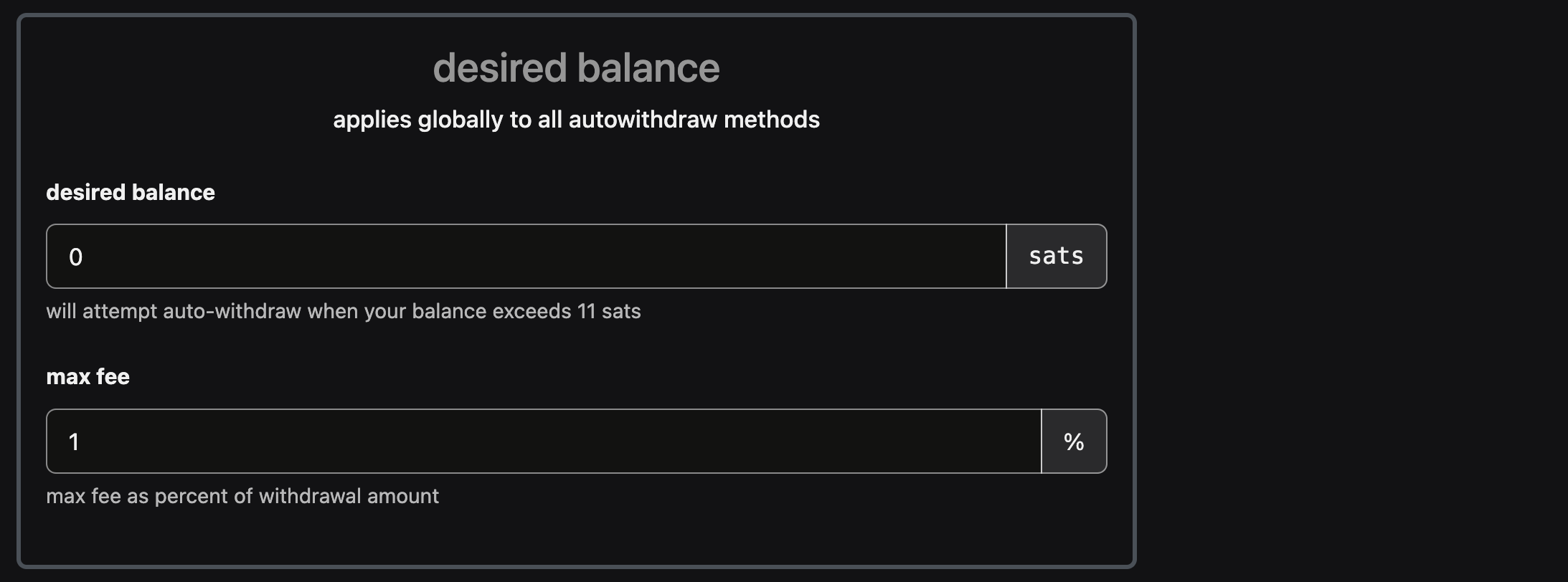Click the desired balance input field
The image size is (1568, 582).
point(526,257)
